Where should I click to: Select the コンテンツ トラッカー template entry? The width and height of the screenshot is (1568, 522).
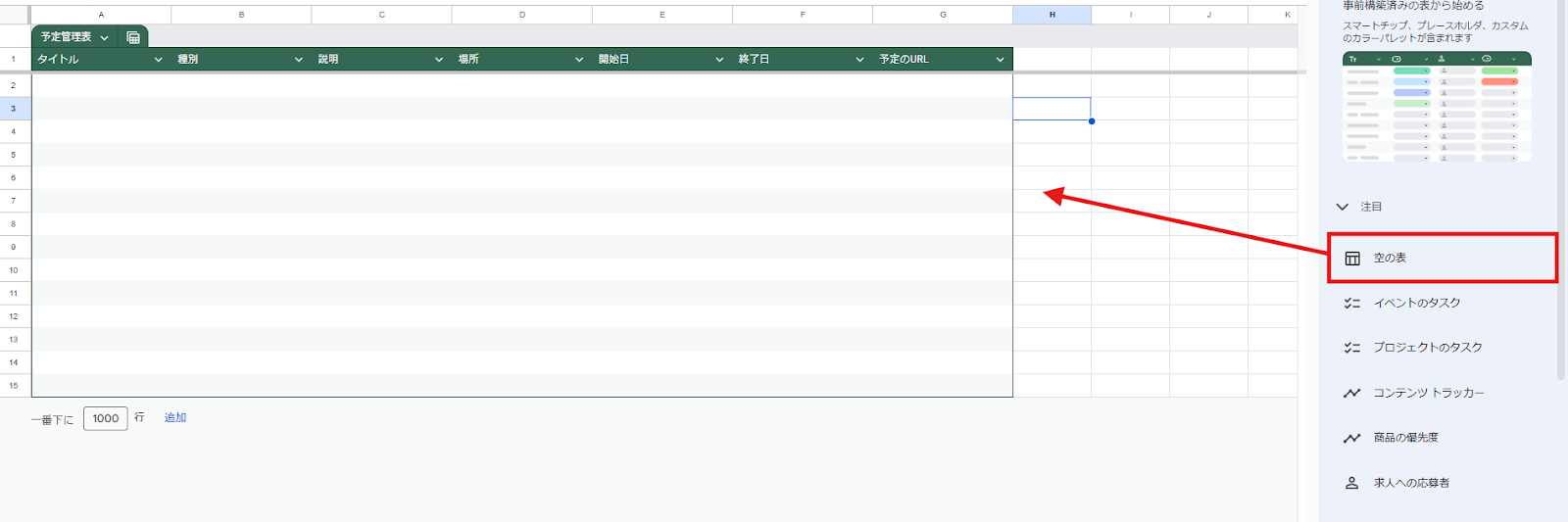pos(1428,393)
